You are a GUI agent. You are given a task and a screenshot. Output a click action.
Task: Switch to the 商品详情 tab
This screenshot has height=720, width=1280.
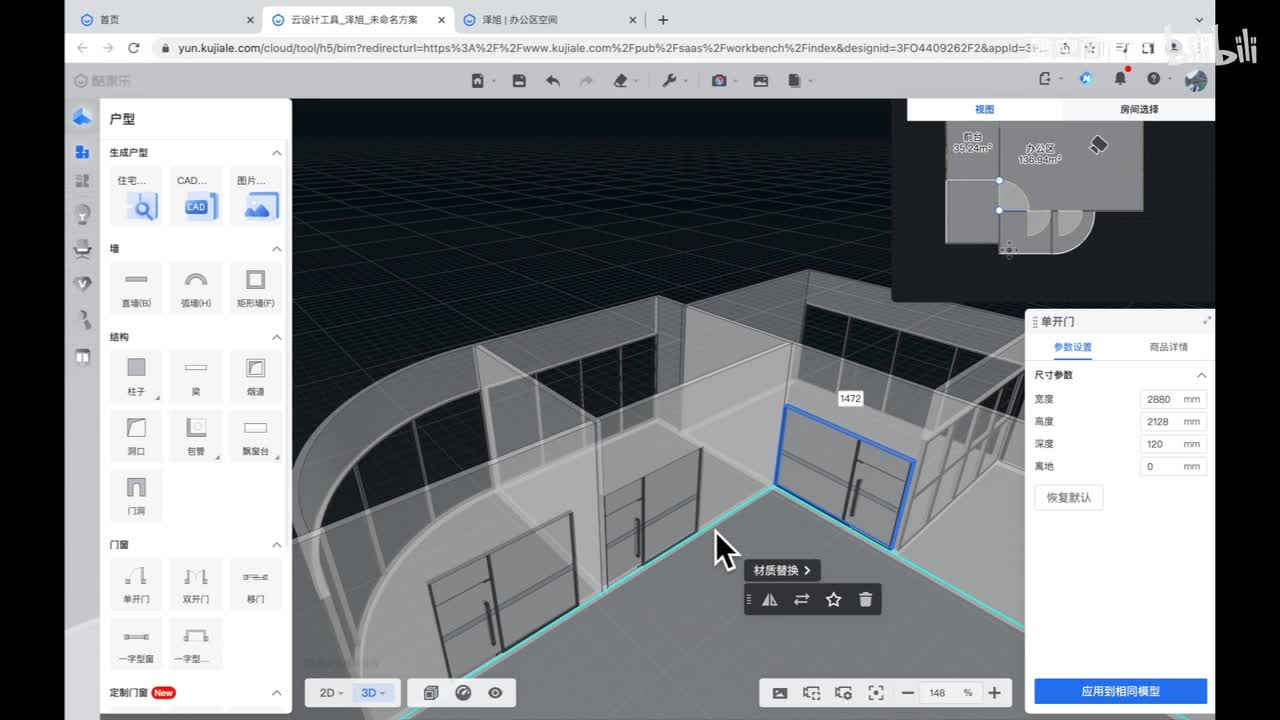pyautogui.click(x=1168, y=347)
